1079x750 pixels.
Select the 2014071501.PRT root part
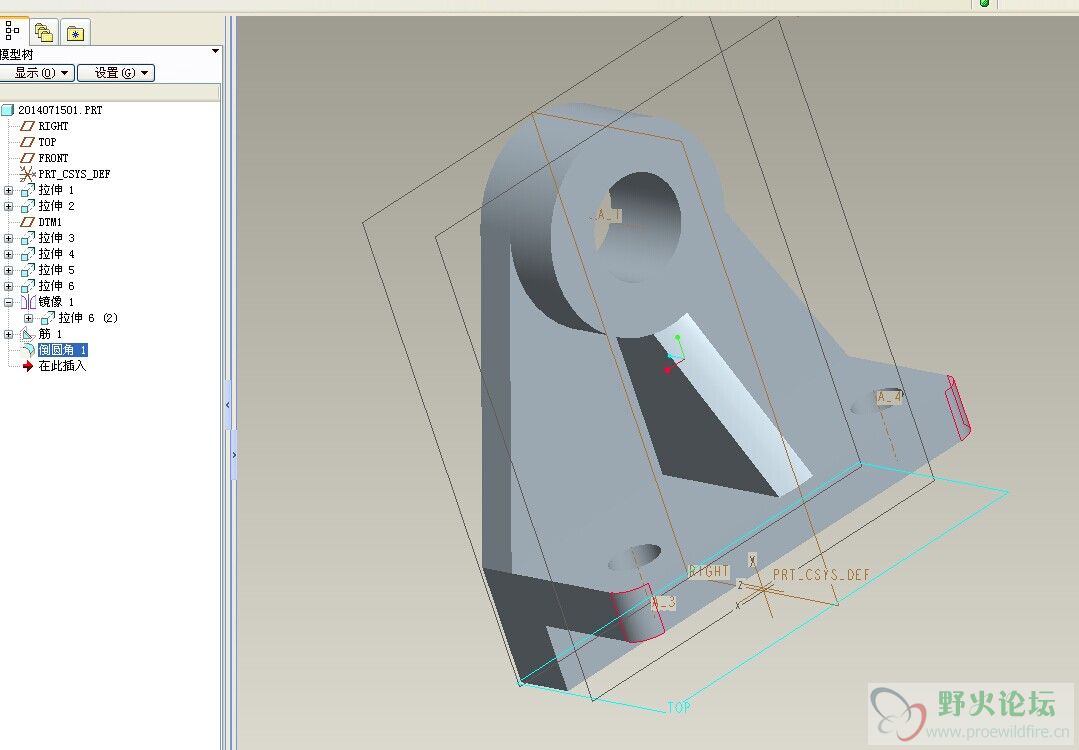59,110
